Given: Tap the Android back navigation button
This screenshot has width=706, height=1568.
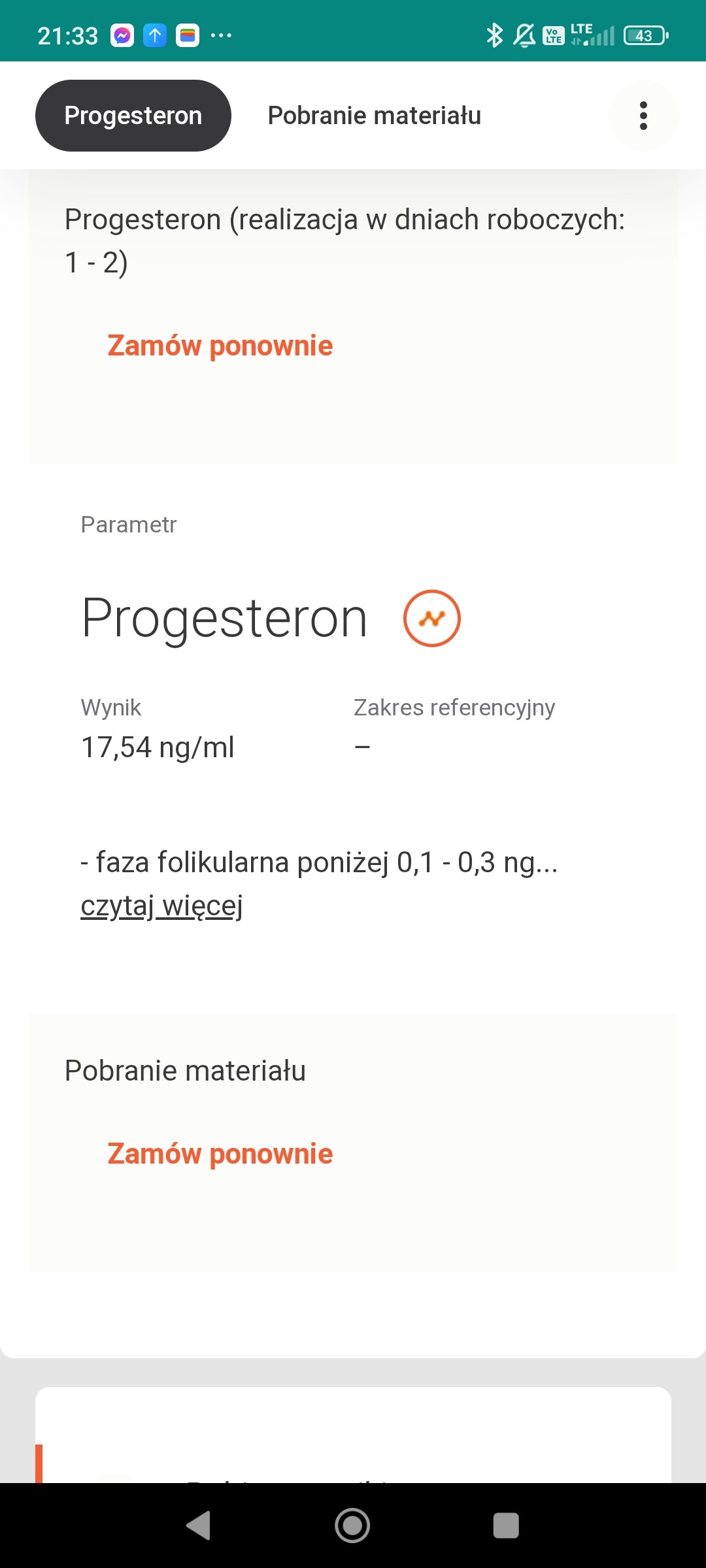Looking at the screenshot, I should [199, 1526].
